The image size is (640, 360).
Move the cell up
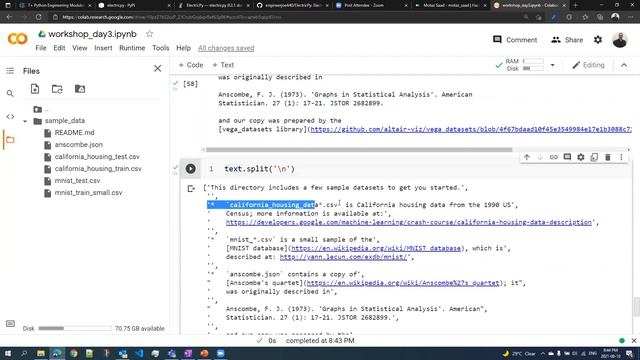(527, 157)
